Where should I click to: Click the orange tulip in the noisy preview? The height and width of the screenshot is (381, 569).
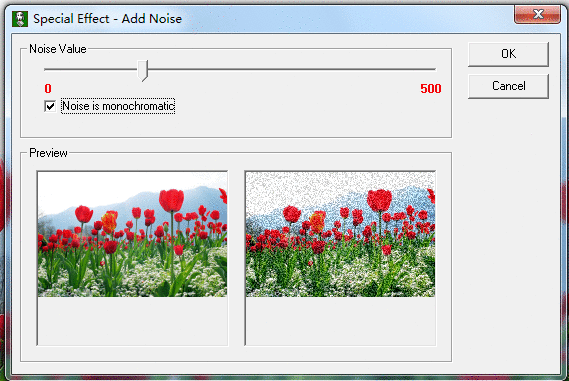(x=317, y=222)
